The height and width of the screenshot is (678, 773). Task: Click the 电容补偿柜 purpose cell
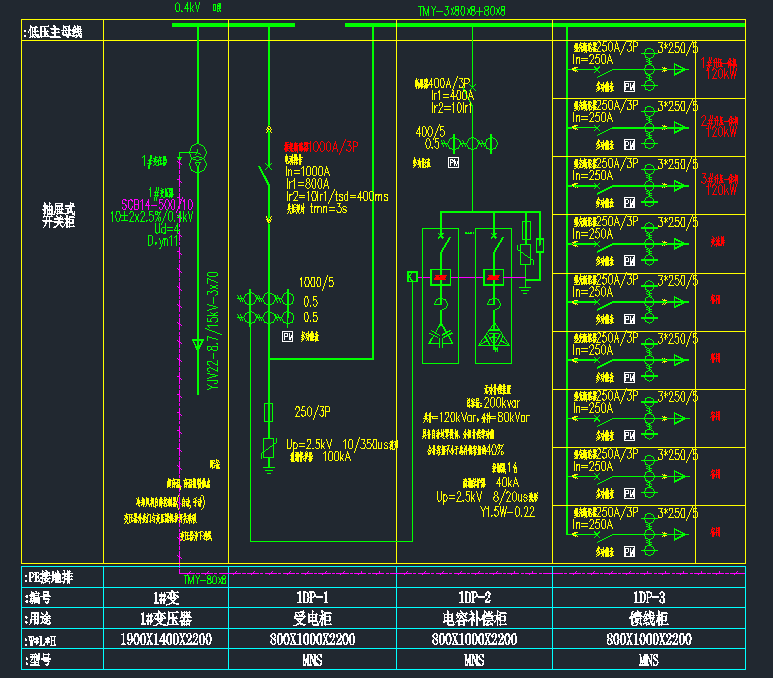point(474,618)
